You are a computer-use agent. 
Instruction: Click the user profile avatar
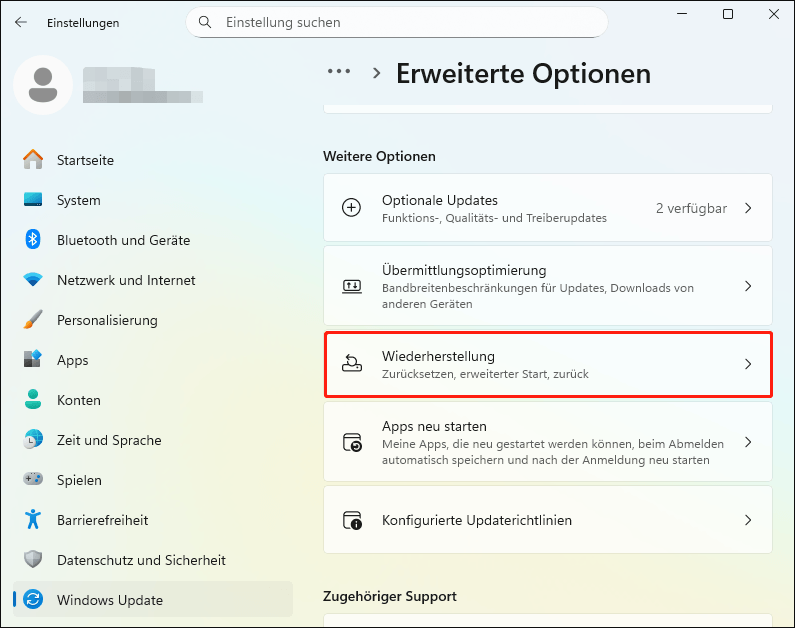click(x=43, y=85)
